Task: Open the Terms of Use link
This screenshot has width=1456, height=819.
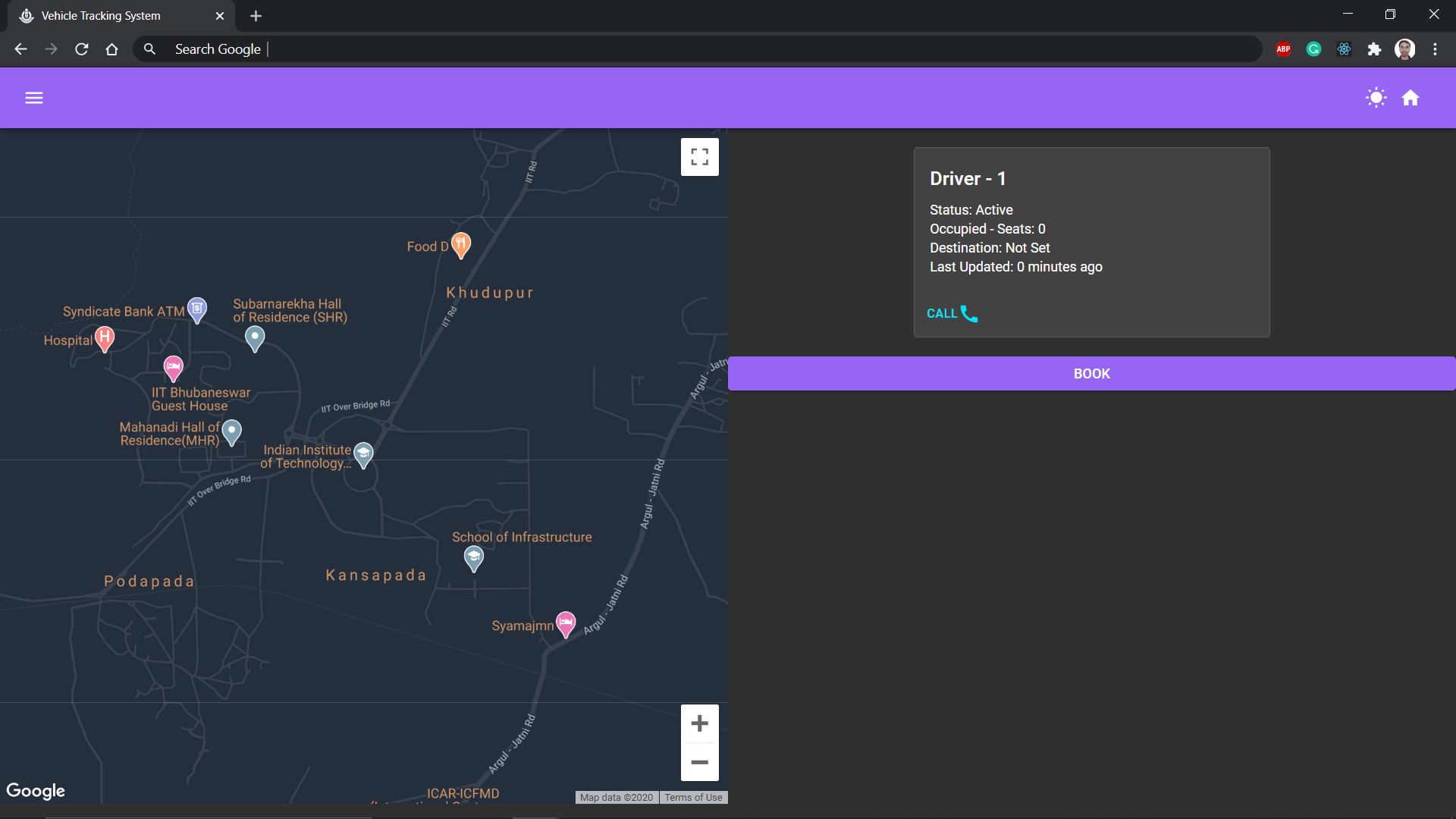Action: coord(693,797)
